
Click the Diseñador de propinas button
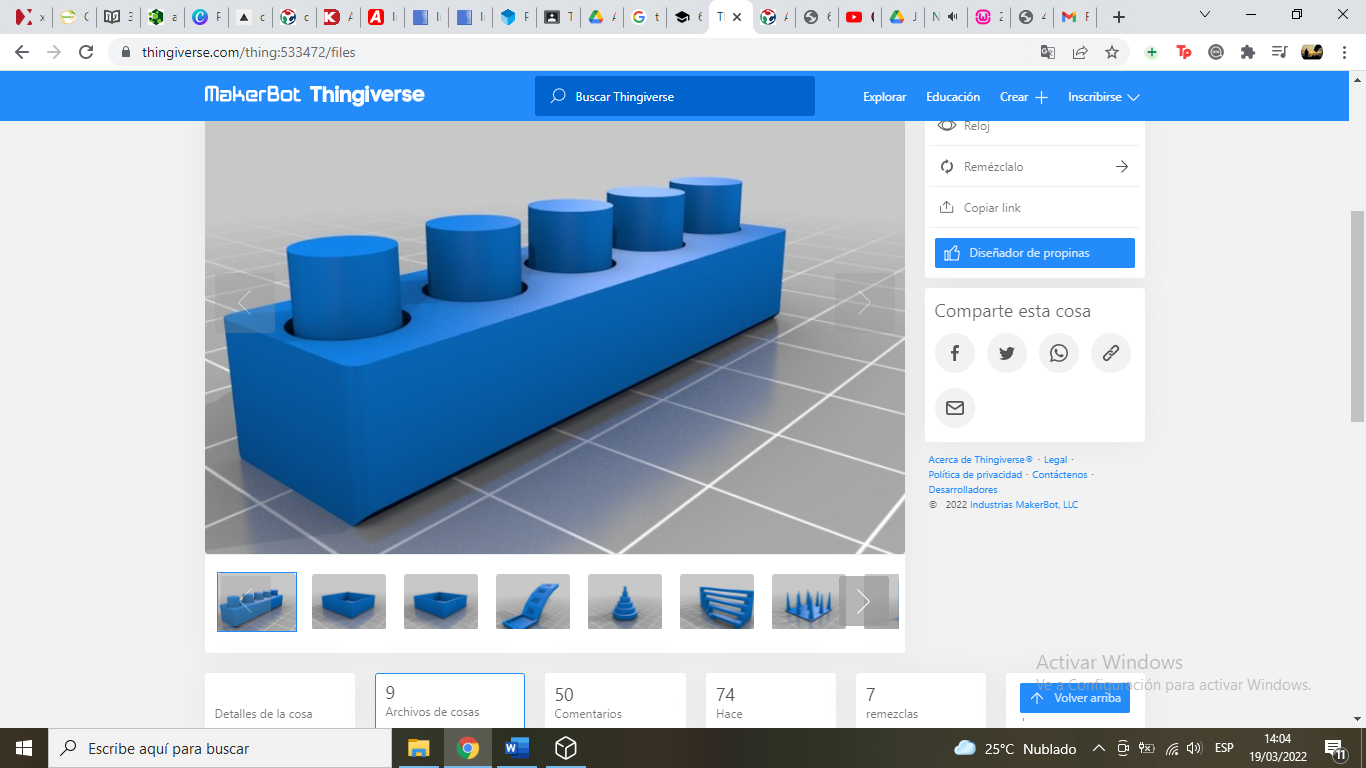click(1034, 253)
